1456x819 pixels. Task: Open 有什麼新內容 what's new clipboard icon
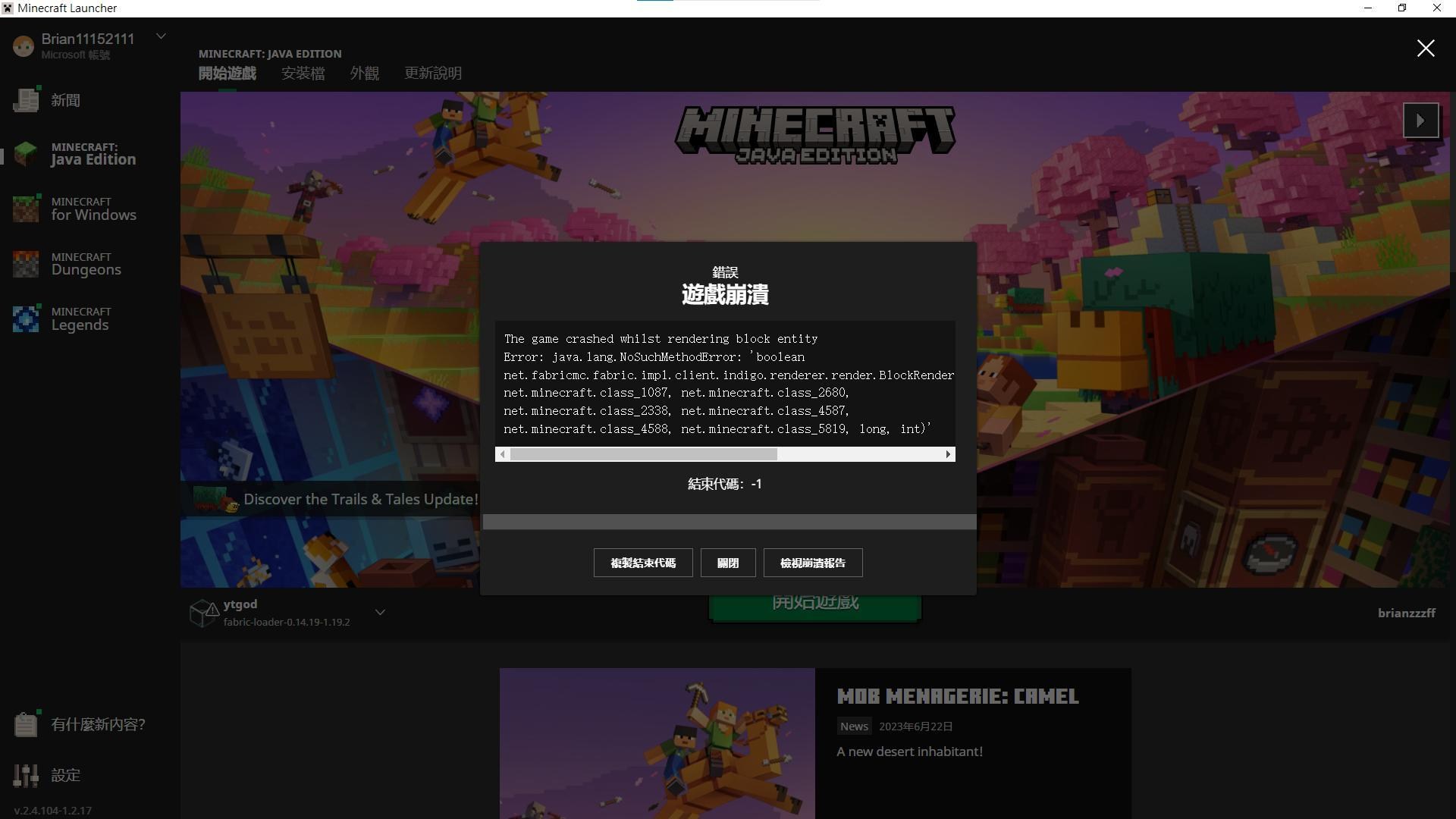(26, 724)
